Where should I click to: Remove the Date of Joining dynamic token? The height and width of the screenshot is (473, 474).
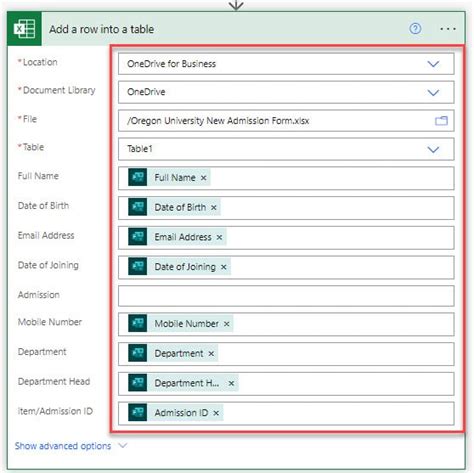[x=223, y=267]
